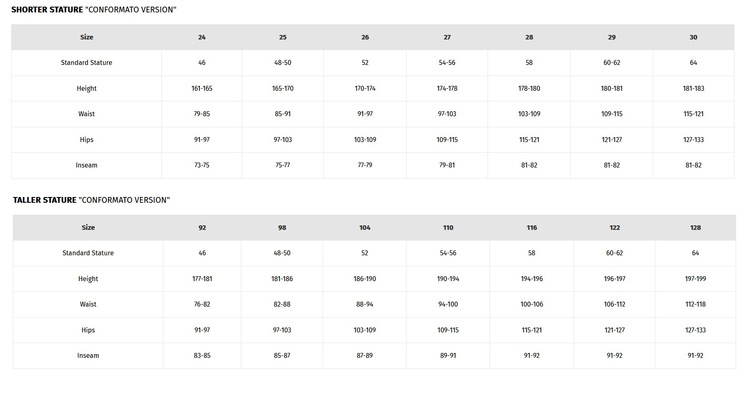Click the "TALLER STATURE" table heading
This screenshot has width=750, height=414.
(91, 200)
